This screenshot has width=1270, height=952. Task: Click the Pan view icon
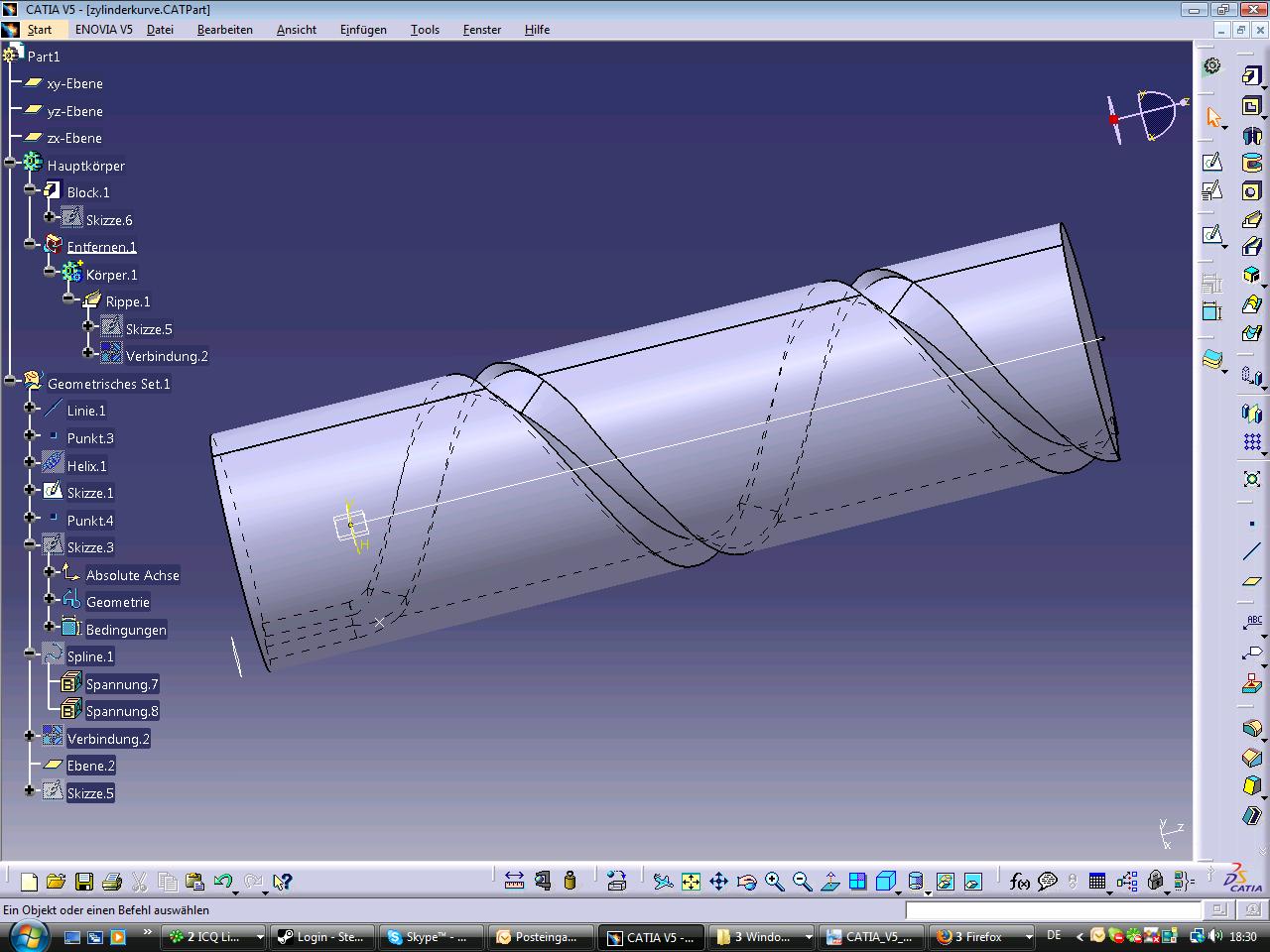coord(718,881)
